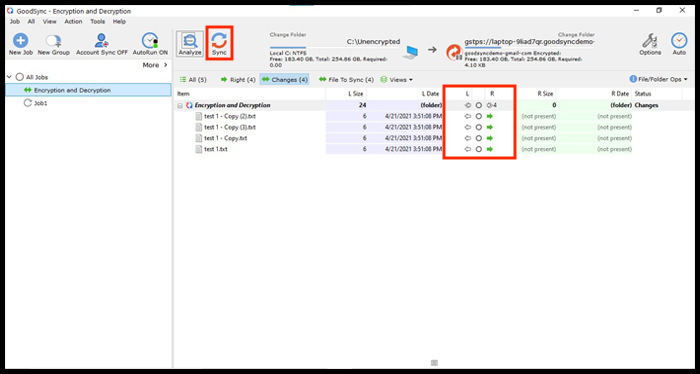Collapse the All Jobs tree node

(x=9, y=77)
